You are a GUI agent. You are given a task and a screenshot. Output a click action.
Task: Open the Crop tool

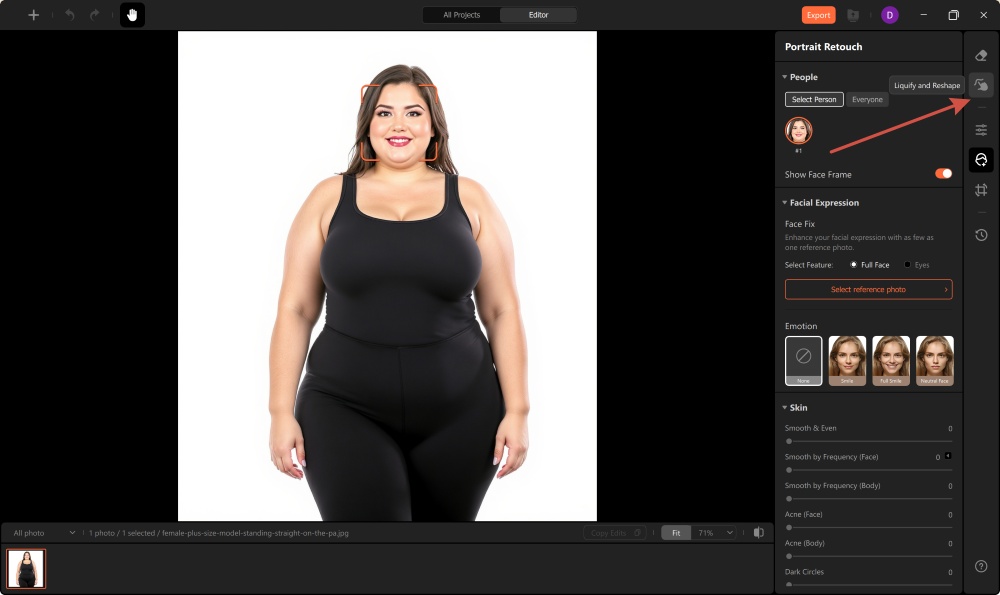pyautogui.click(x=981, y=189)
